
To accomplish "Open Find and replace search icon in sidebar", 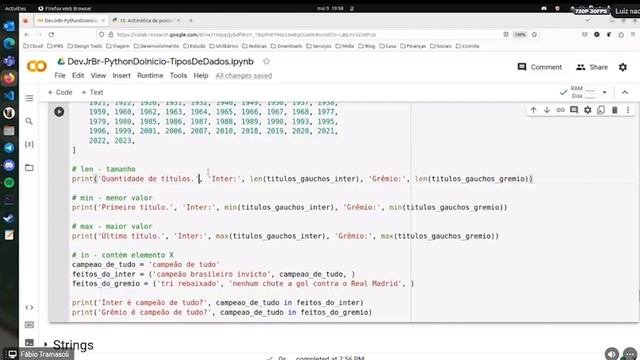I will pos(29,121).
